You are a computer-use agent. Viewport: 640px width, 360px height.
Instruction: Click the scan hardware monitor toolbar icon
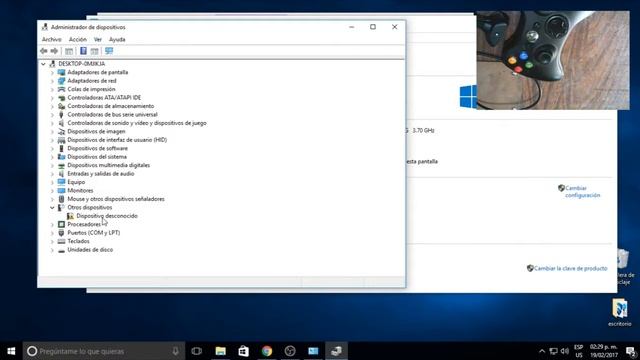[109, 51]
